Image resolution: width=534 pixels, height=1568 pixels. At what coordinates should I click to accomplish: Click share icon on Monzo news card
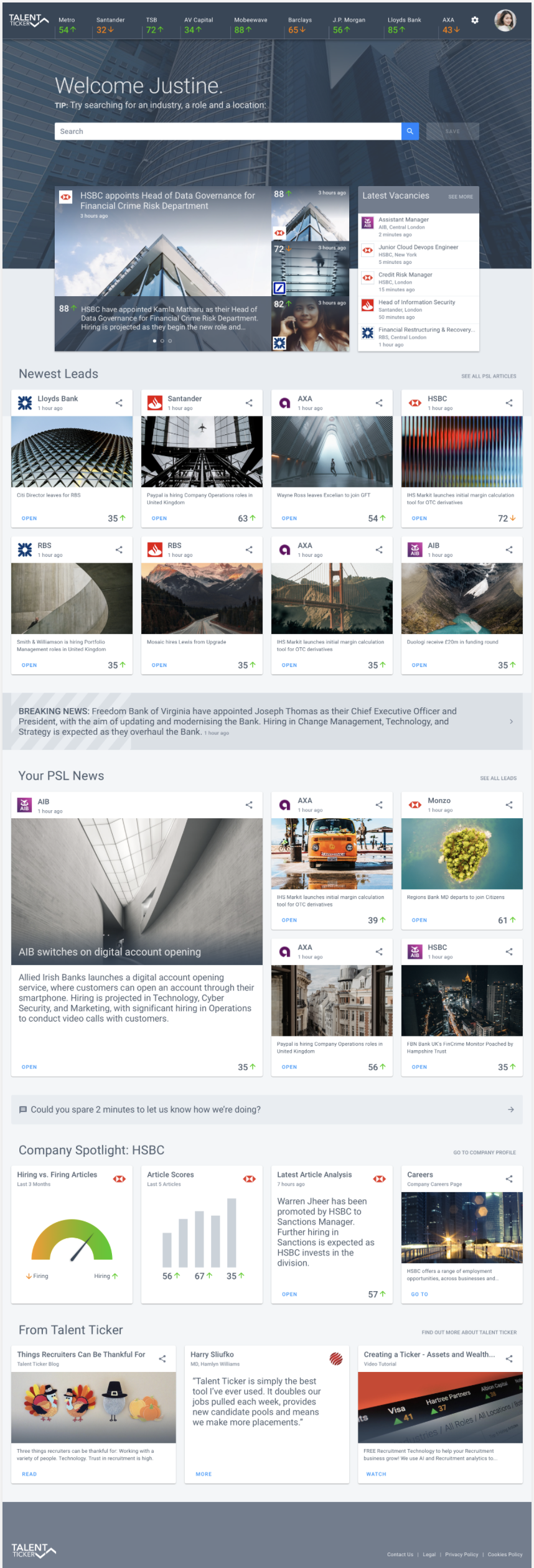(x=509, y=805)
